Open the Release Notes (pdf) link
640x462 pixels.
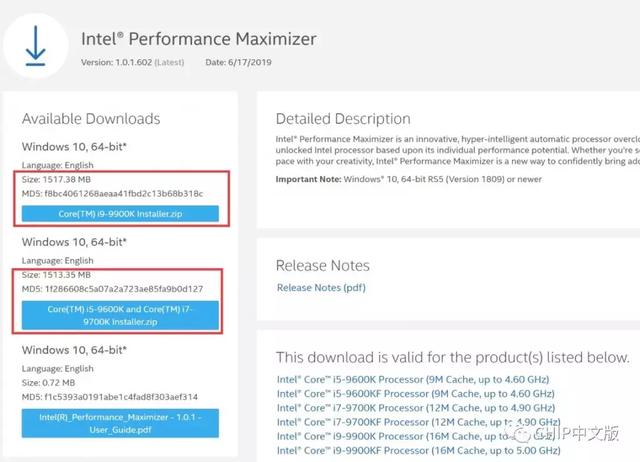click(321, 288)
